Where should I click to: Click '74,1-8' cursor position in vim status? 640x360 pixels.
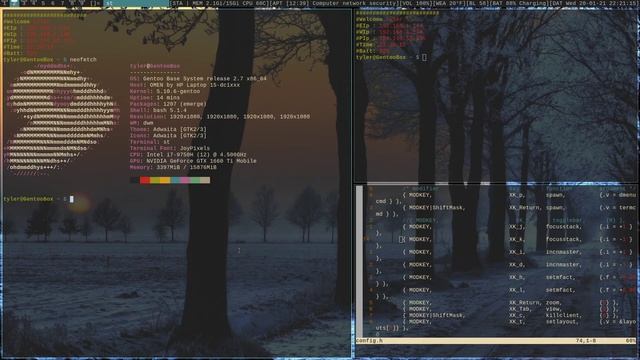tap(586, 340)
